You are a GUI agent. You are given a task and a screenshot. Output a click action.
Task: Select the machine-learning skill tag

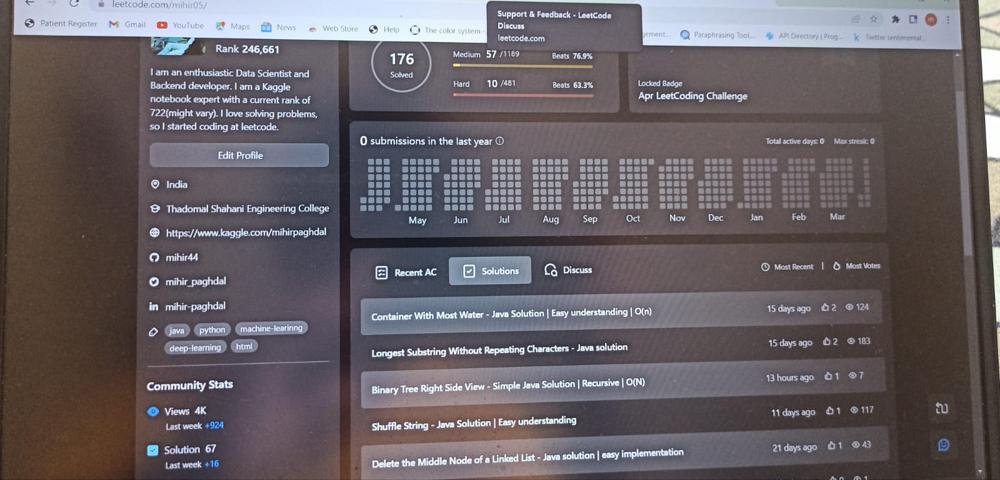point(271,328)
